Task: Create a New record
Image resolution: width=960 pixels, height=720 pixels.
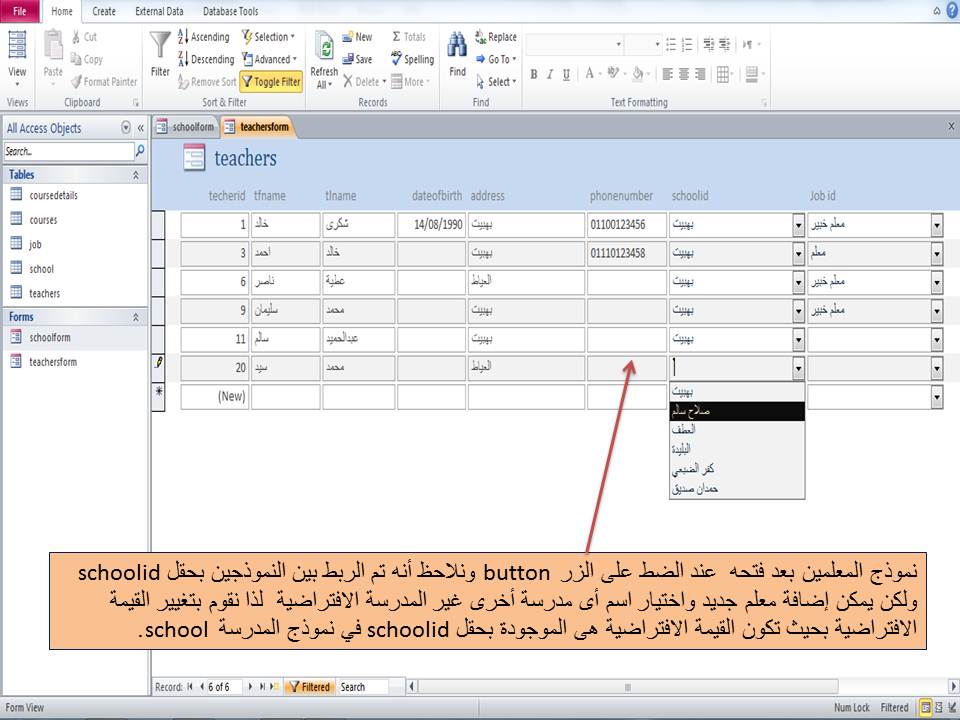Action: pyautogui.click(x=358, y=37)
